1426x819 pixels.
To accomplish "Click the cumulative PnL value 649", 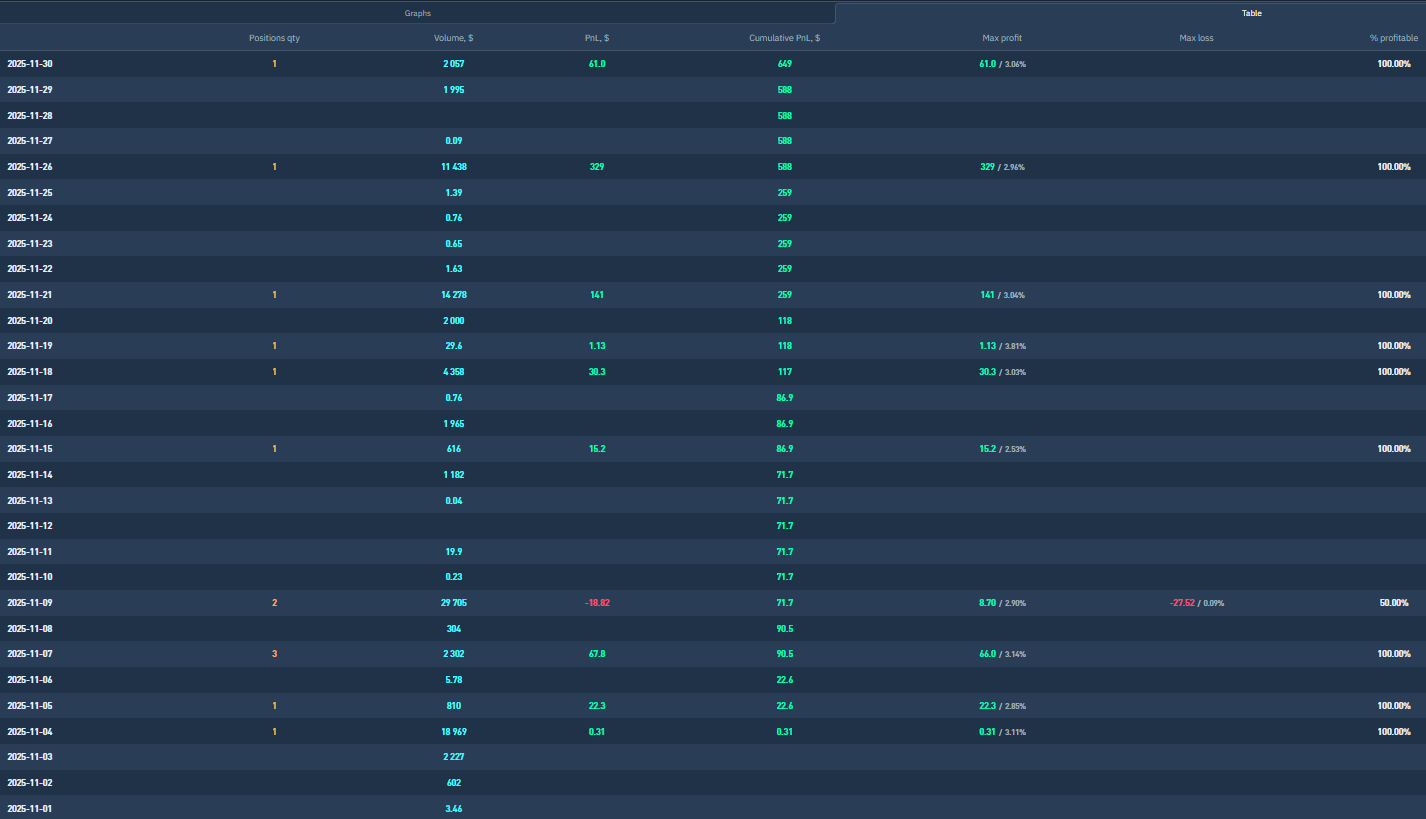I will pos(784,64).
